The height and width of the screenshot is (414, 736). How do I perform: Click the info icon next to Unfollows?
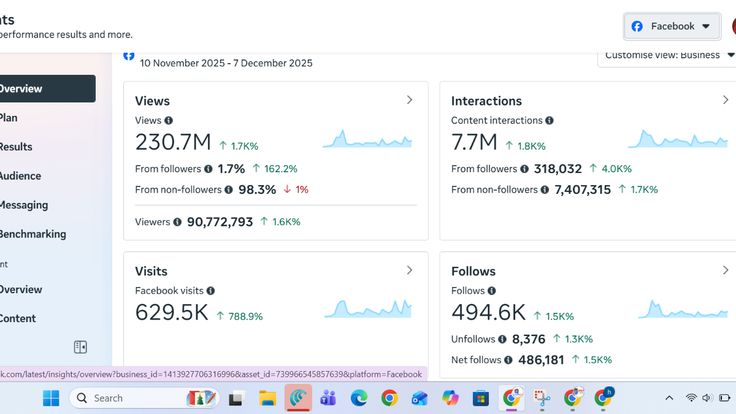point(502,339)
